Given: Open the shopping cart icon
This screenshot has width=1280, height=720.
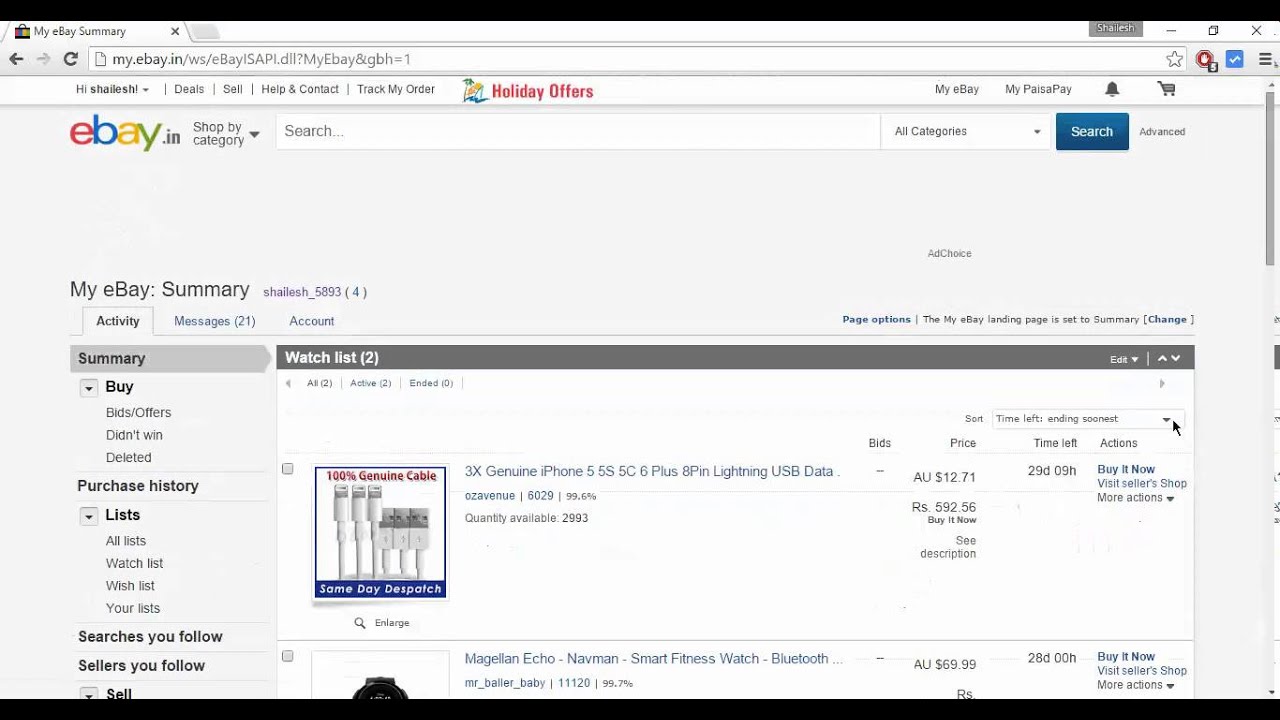Looking at the screenshot, I should [1166, 89].
